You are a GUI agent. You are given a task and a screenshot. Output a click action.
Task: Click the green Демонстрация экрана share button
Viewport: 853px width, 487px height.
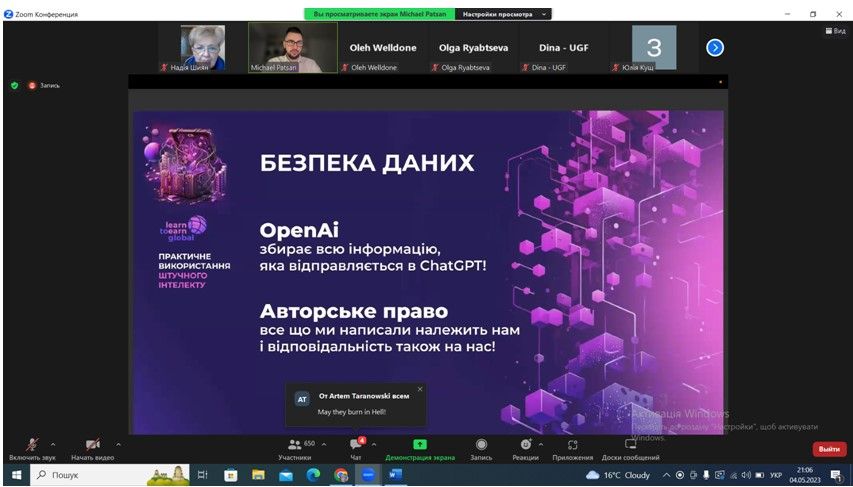[420, 445]
